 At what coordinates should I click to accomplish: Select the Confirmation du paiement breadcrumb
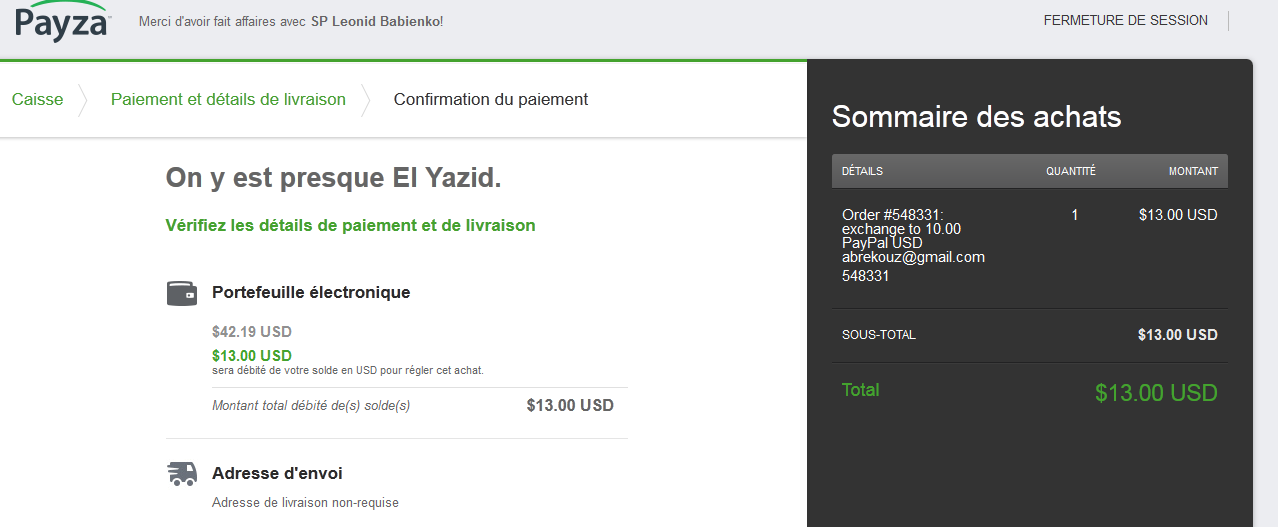tap(490, 100)
